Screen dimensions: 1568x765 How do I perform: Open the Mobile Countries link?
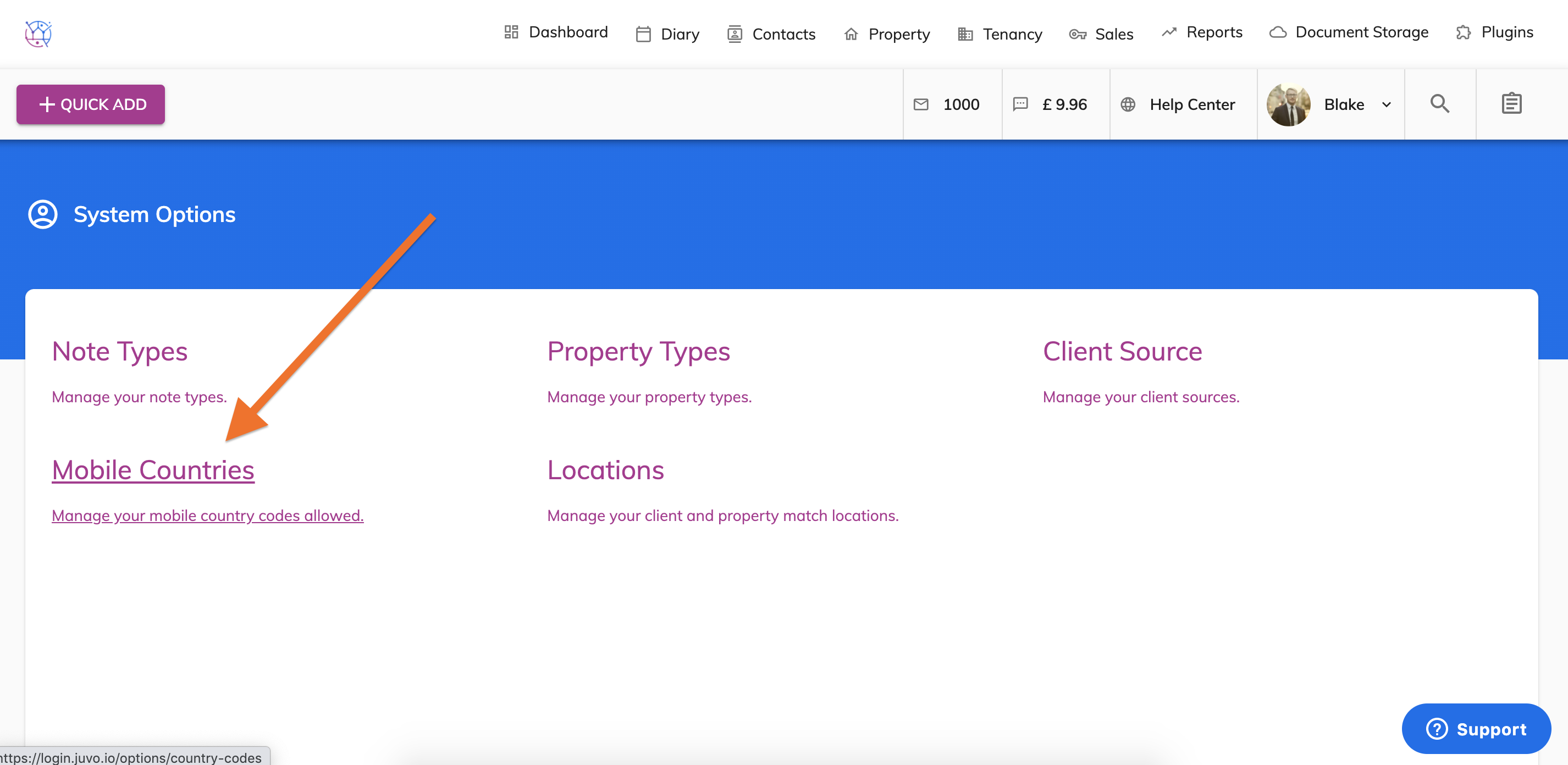point(153,470)
